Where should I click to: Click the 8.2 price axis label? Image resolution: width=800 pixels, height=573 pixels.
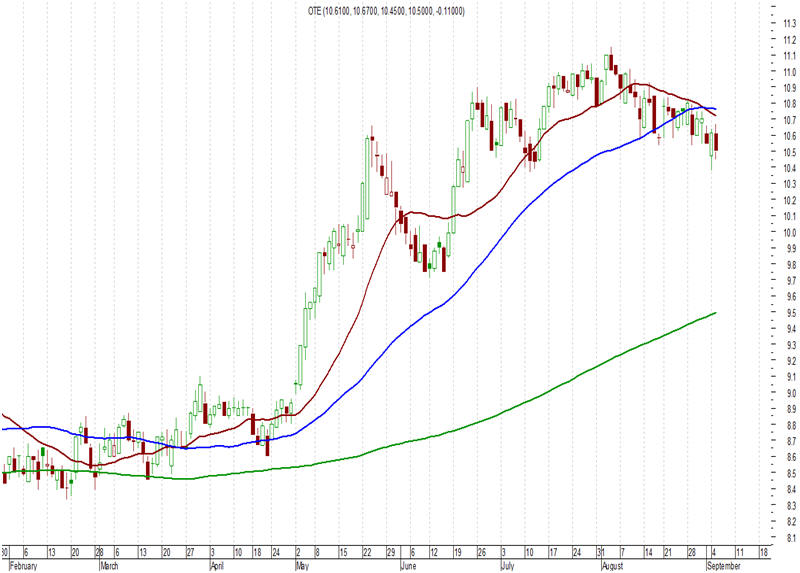(x=791, y=521)
